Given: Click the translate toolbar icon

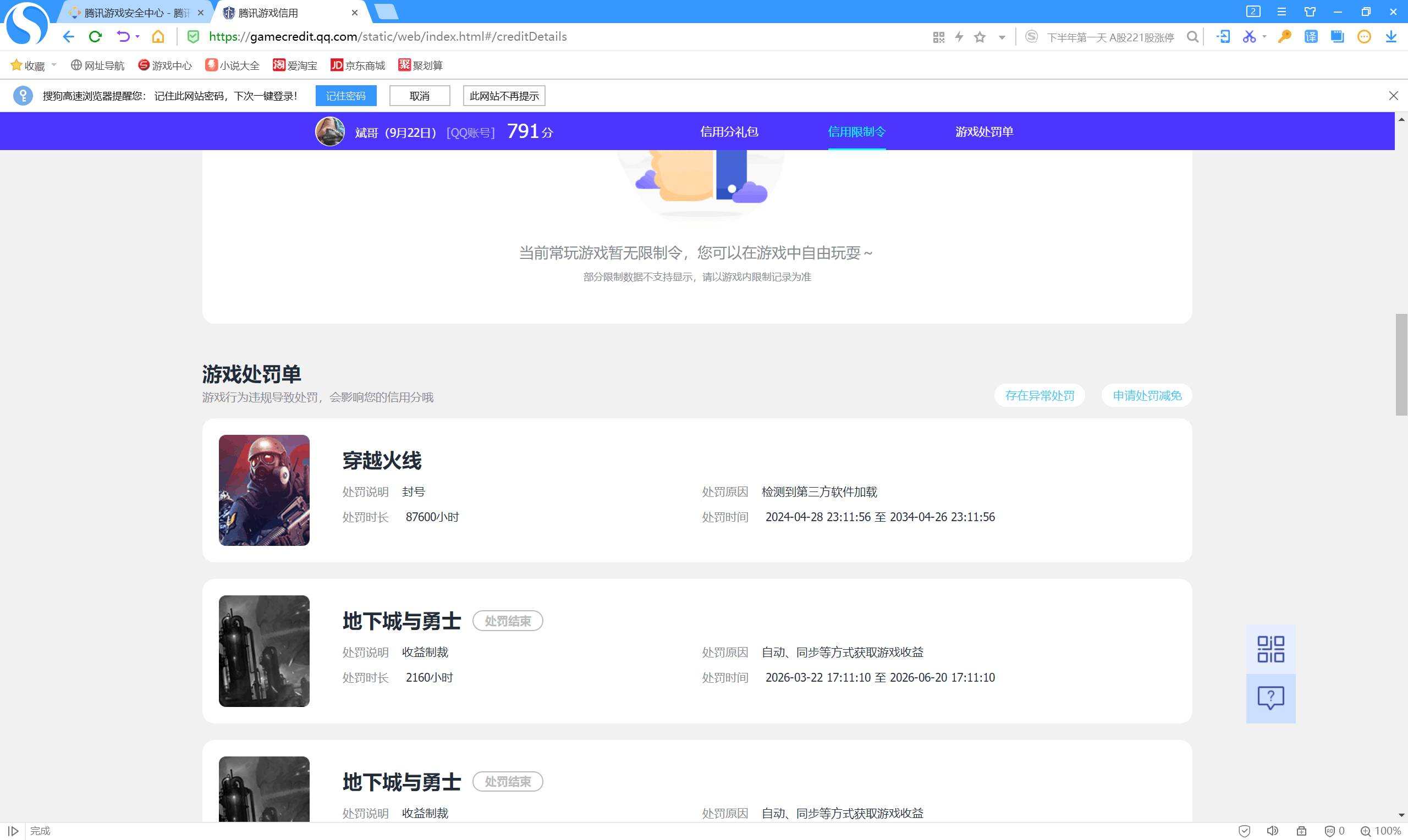Looking at the screenshot, I should (1311, 37).
